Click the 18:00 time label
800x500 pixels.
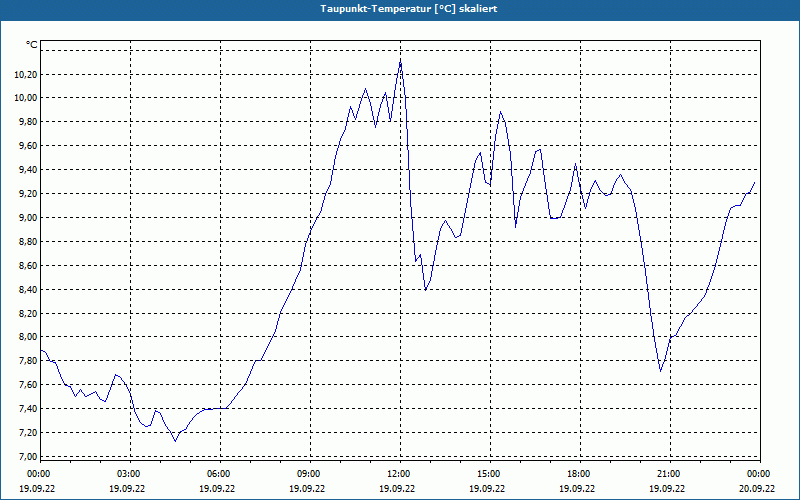580,474
